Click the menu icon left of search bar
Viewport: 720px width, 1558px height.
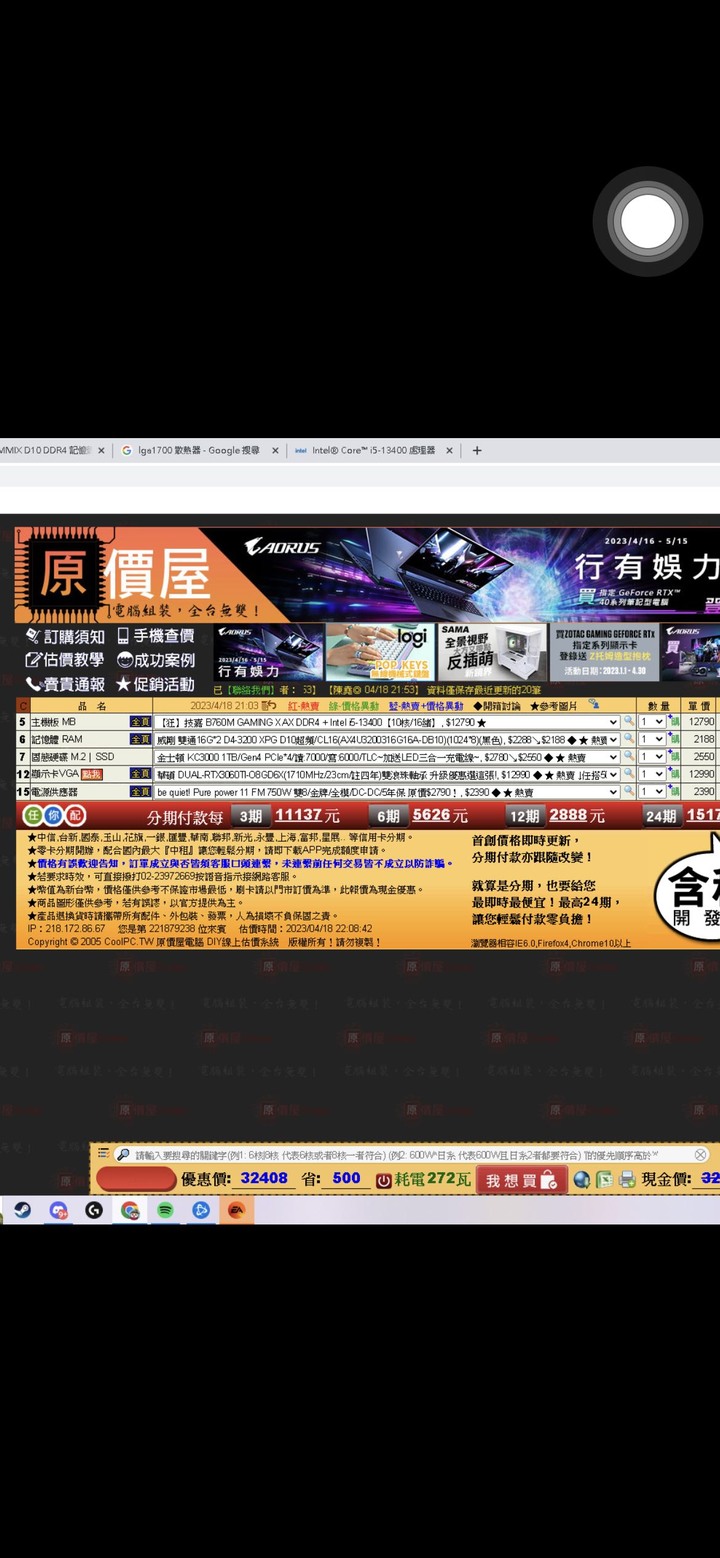coord(103,1154)
